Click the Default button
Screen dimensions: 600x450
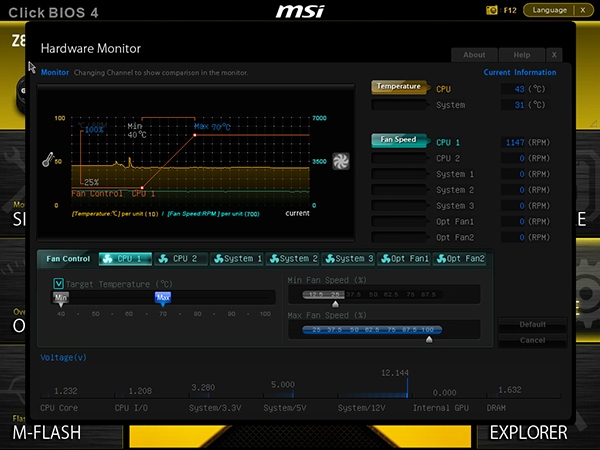pos(532,324)
